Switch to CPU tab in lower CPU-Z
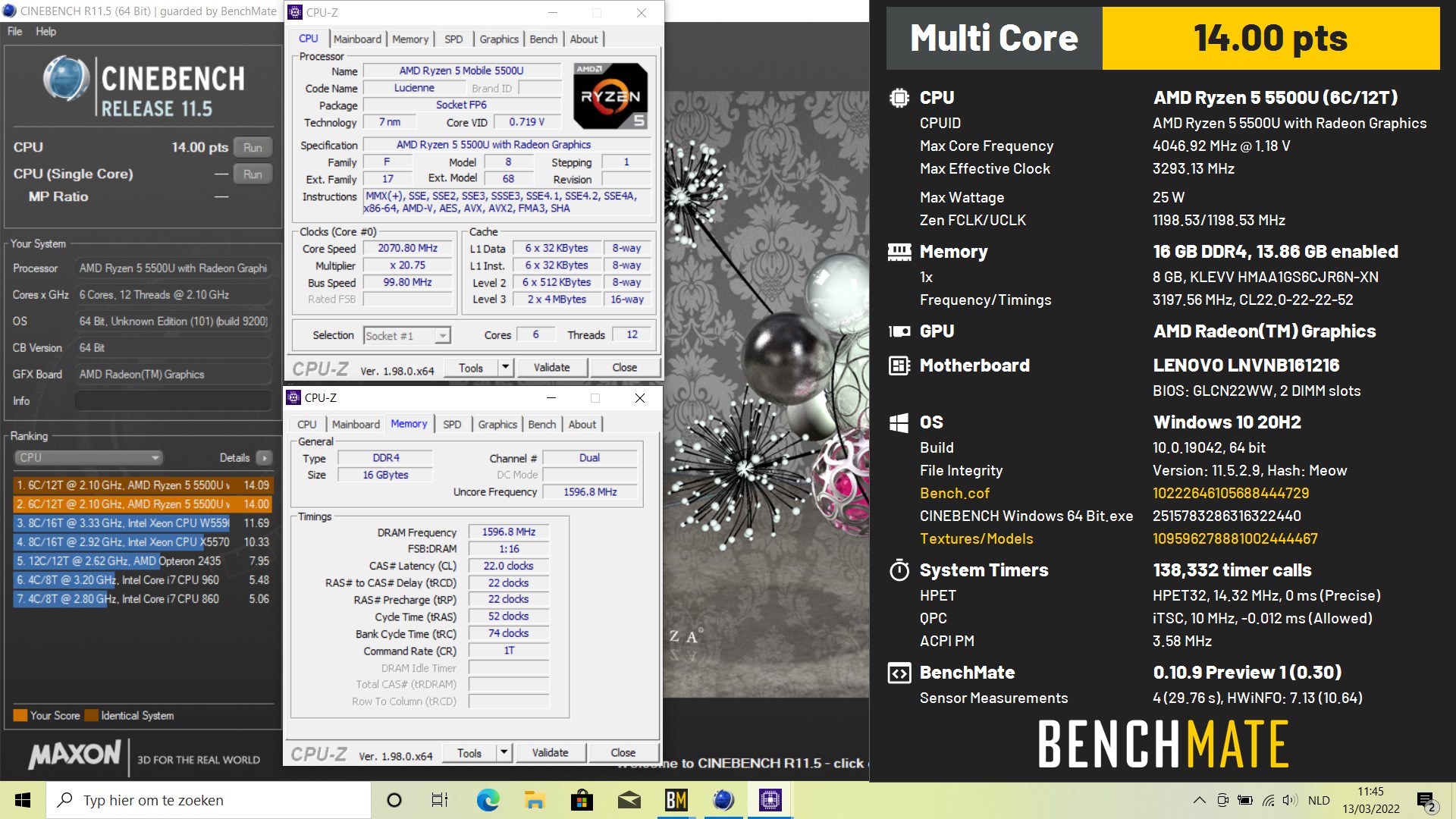The height and width of the screenshot is (819, 1456). tap(307, 425)
